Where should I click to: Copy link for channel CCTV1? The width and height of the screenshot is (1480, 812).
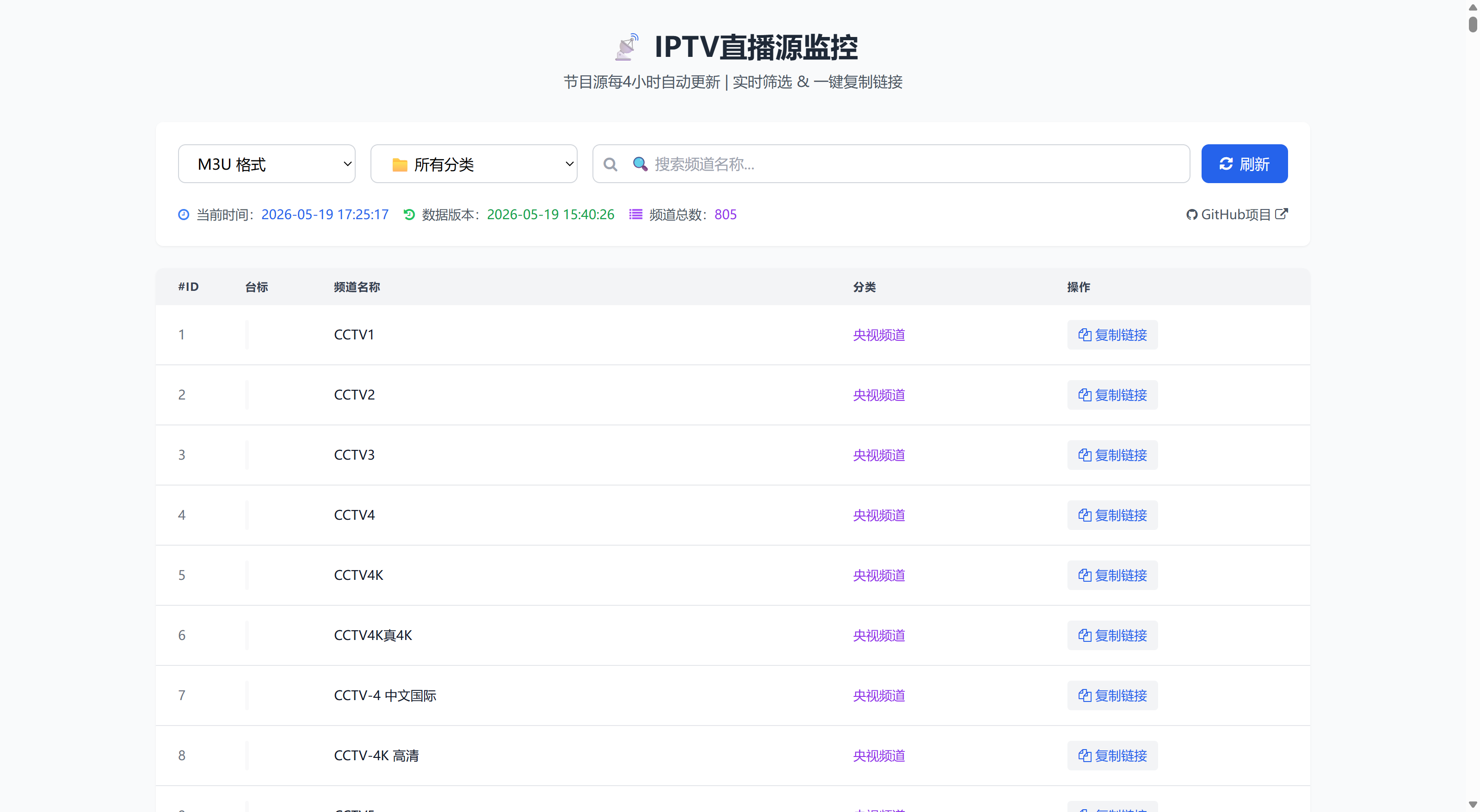[x=1112, y=335]
